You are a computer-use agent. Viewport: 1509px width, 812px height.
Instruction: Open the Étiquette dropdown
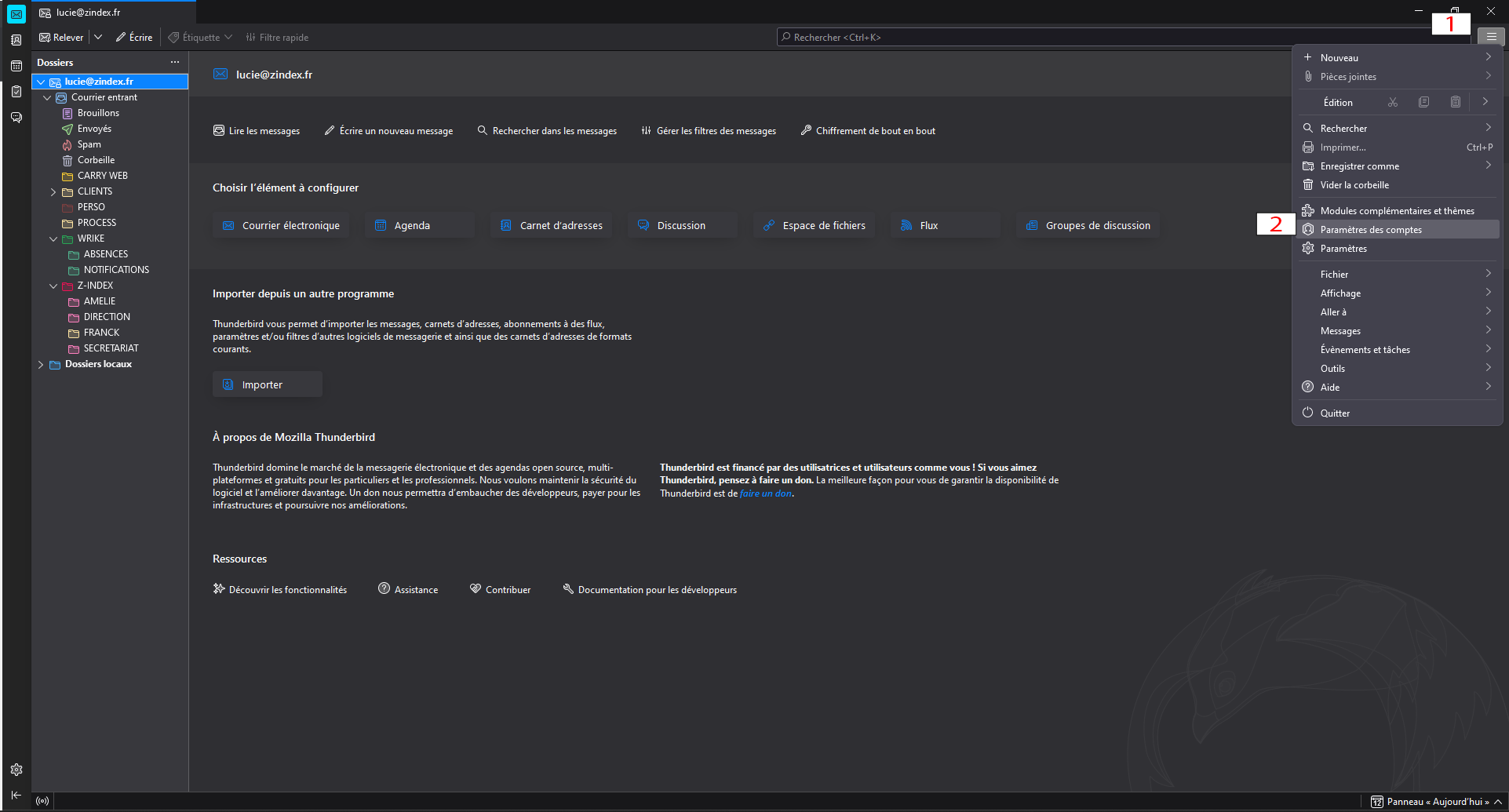[200, 37]
